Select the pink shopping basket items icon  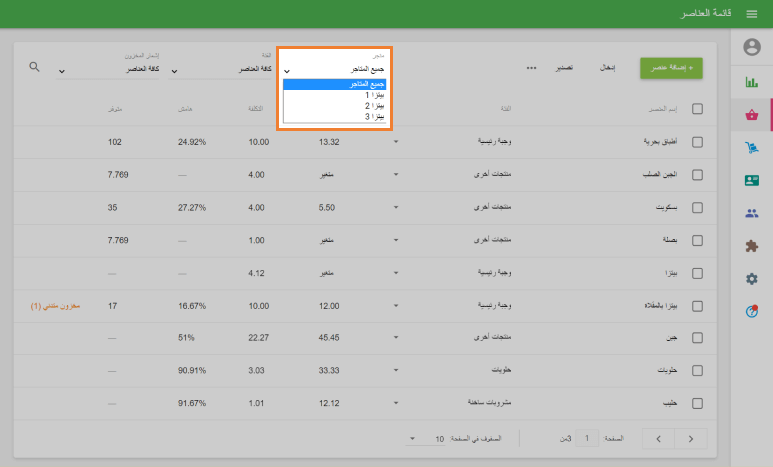coord(752,115)
